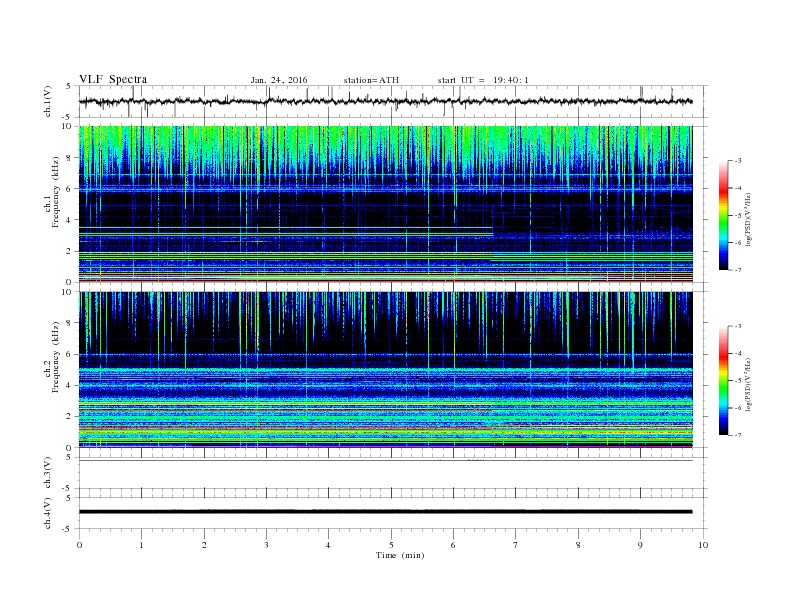The height and width of the screenshot is (612, 792).
Task: Click the lower PSD color scale bar
Action: 723,380
